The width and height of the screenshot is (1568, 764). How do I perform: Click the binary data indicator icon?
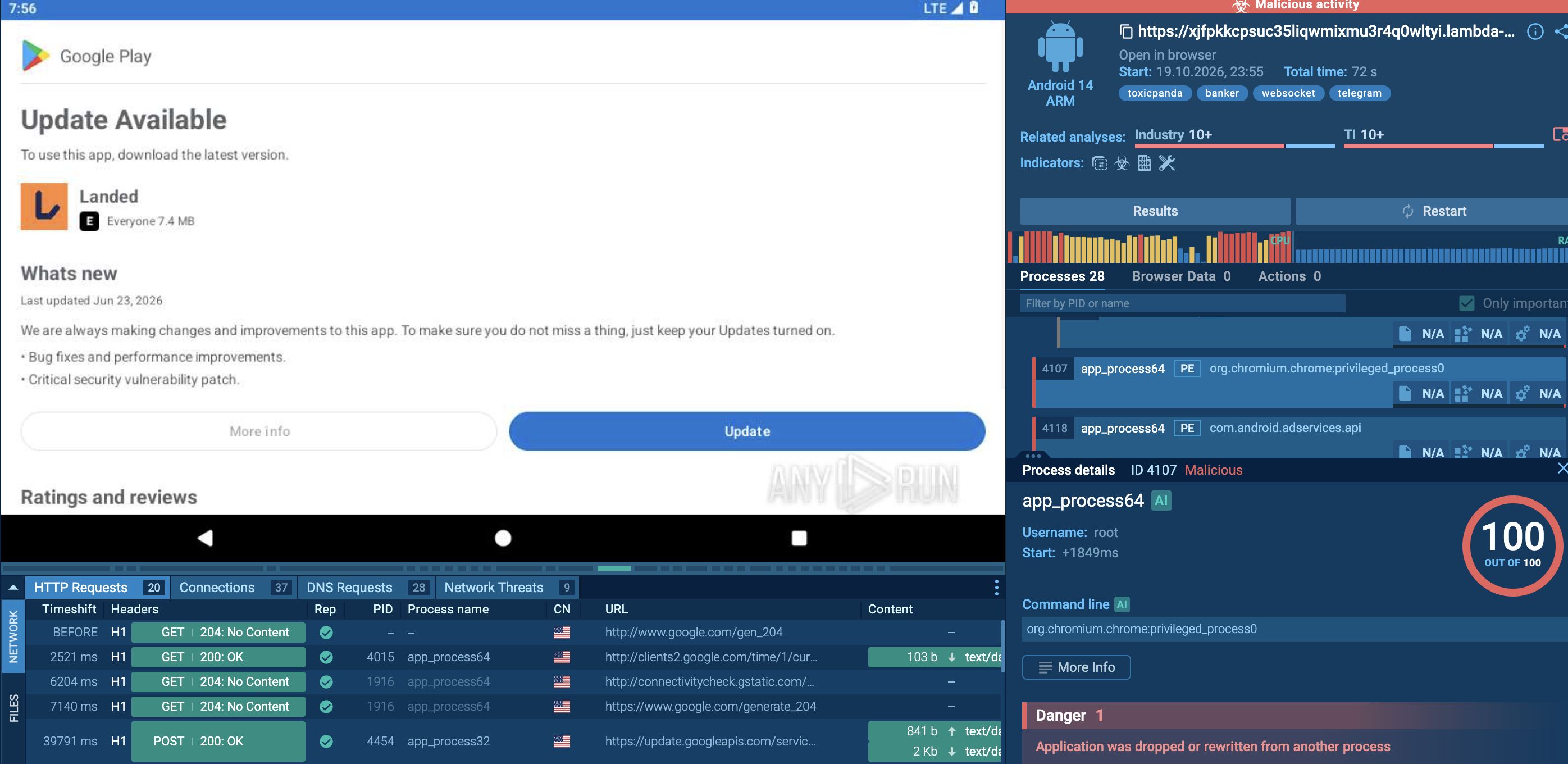point(1144,163)
